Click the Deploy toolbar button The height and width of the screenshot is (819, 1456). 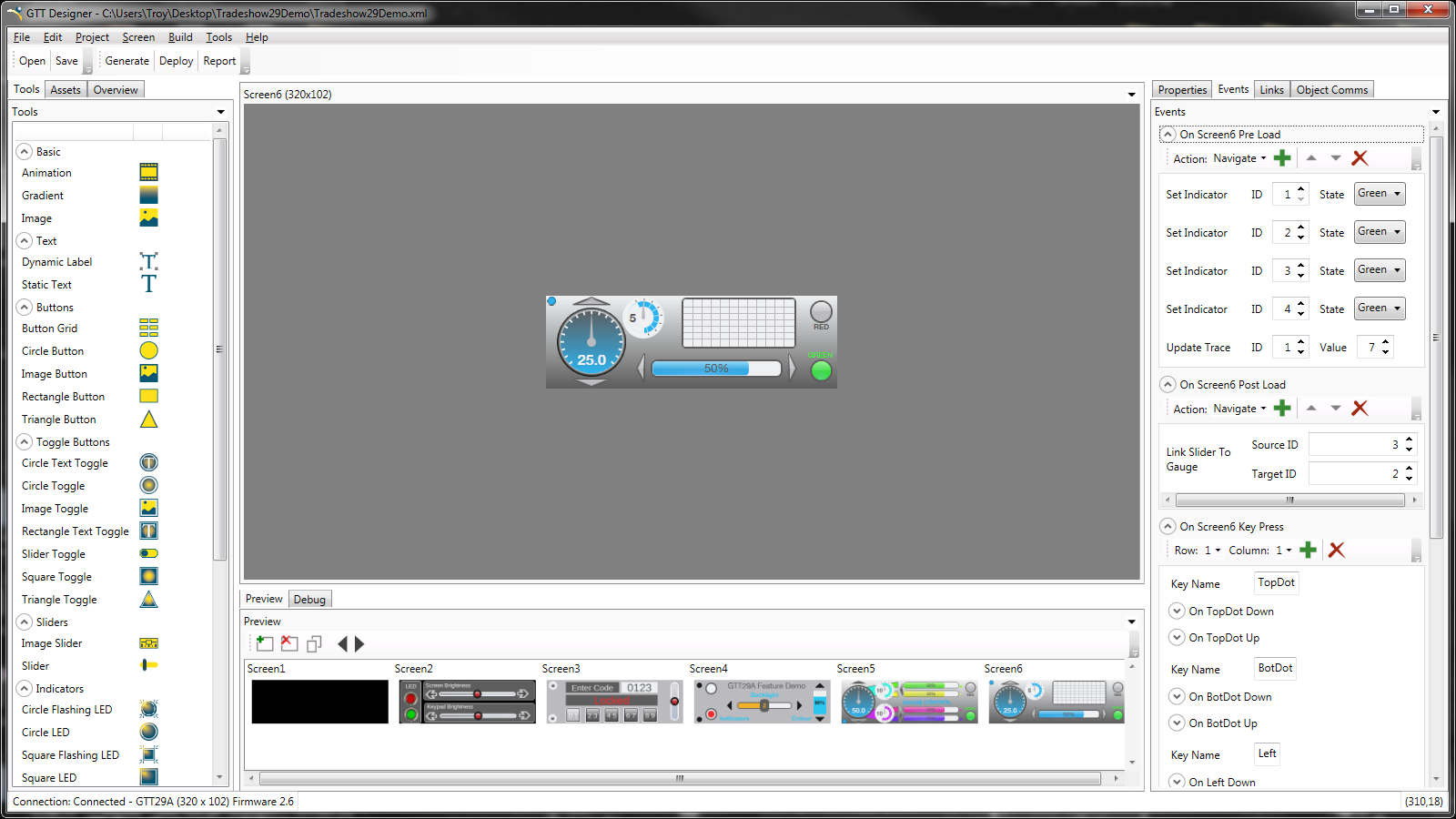176,61
